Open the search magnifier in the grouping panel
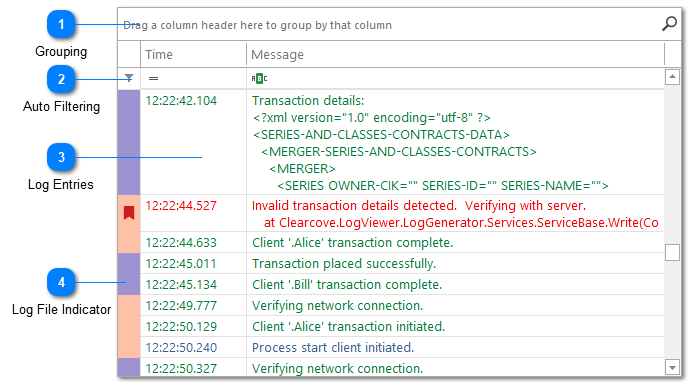 pyautogui.click(x=669, y=24)
